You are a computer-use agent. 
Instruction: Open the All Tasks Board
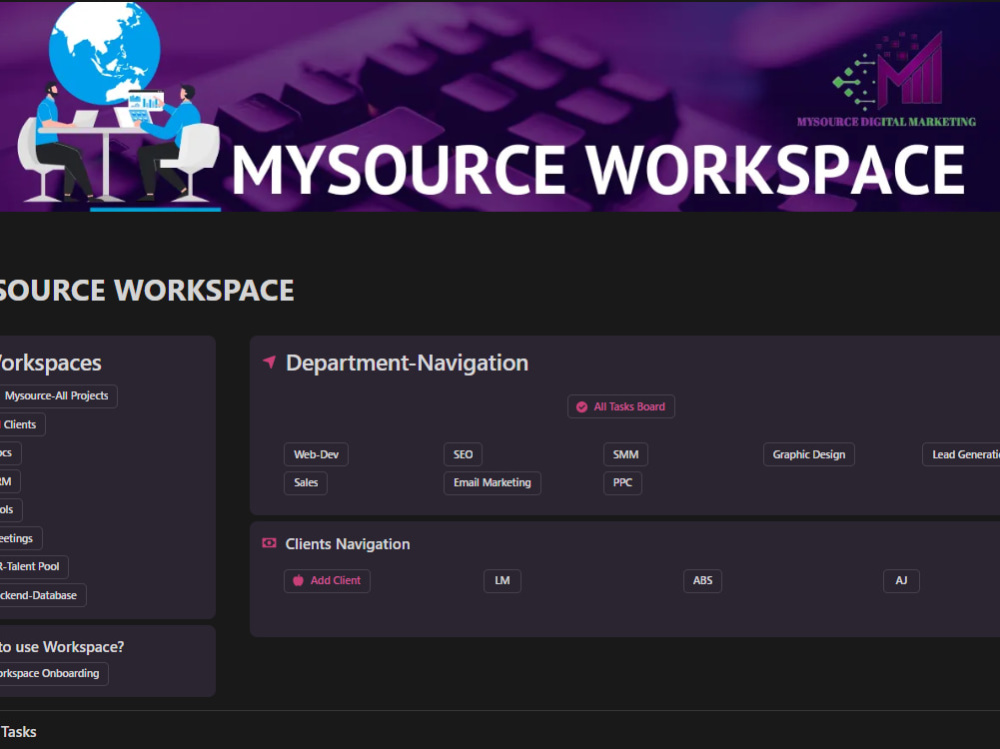coord(621,407)
